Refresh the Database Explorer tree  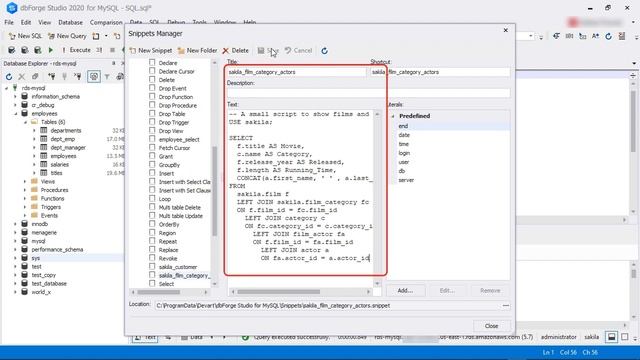click(x=9, y=76)
